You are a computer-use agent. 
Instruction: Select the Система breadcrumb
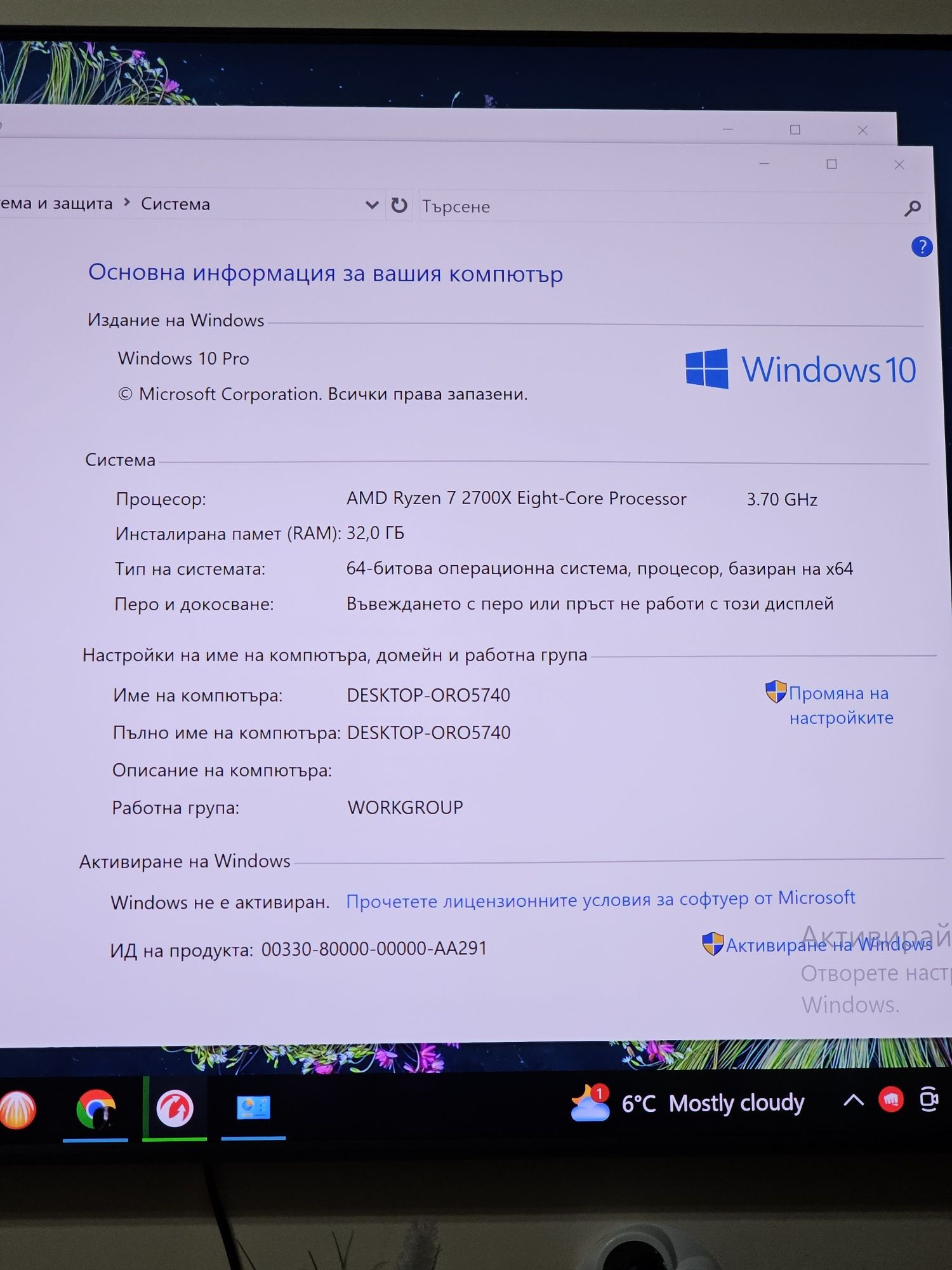pos(175,204)
